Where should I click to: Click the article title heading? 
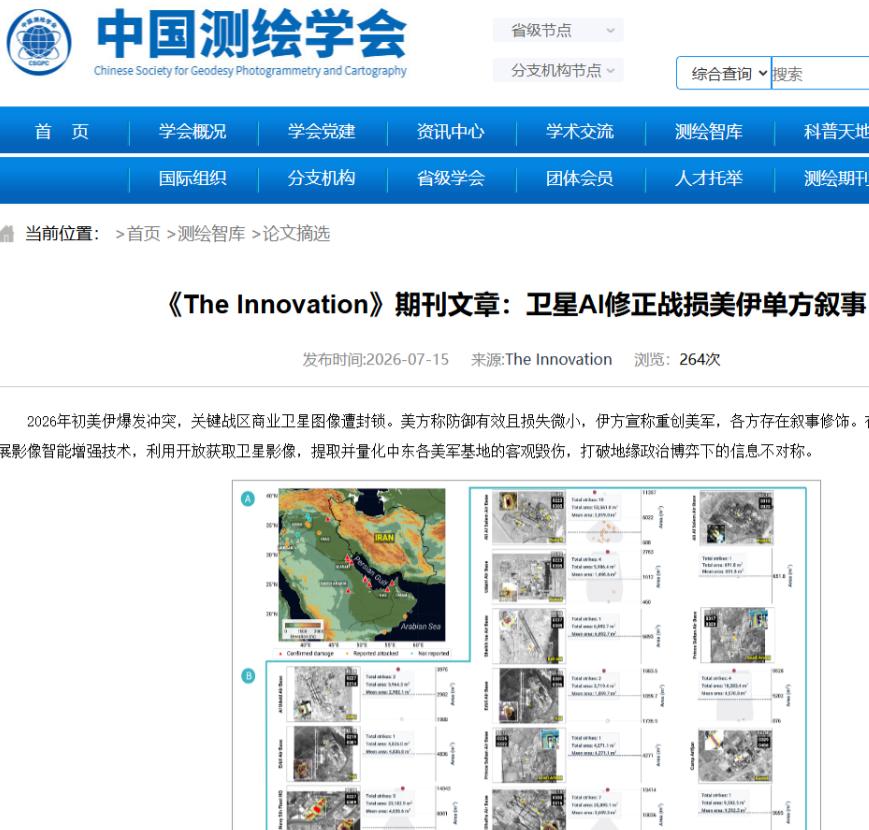[x=515, y=304]
